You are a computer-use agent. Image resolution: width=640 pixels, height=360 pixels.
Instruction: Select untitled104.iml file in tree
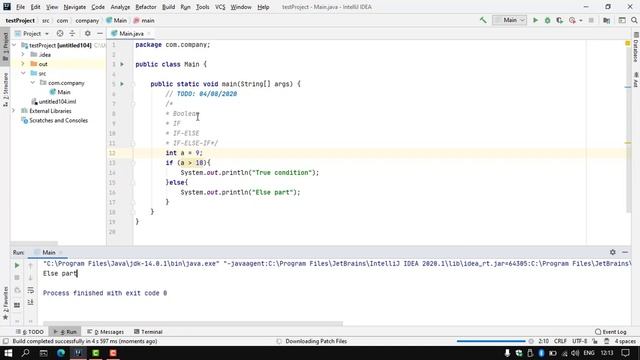coord(54,101)
